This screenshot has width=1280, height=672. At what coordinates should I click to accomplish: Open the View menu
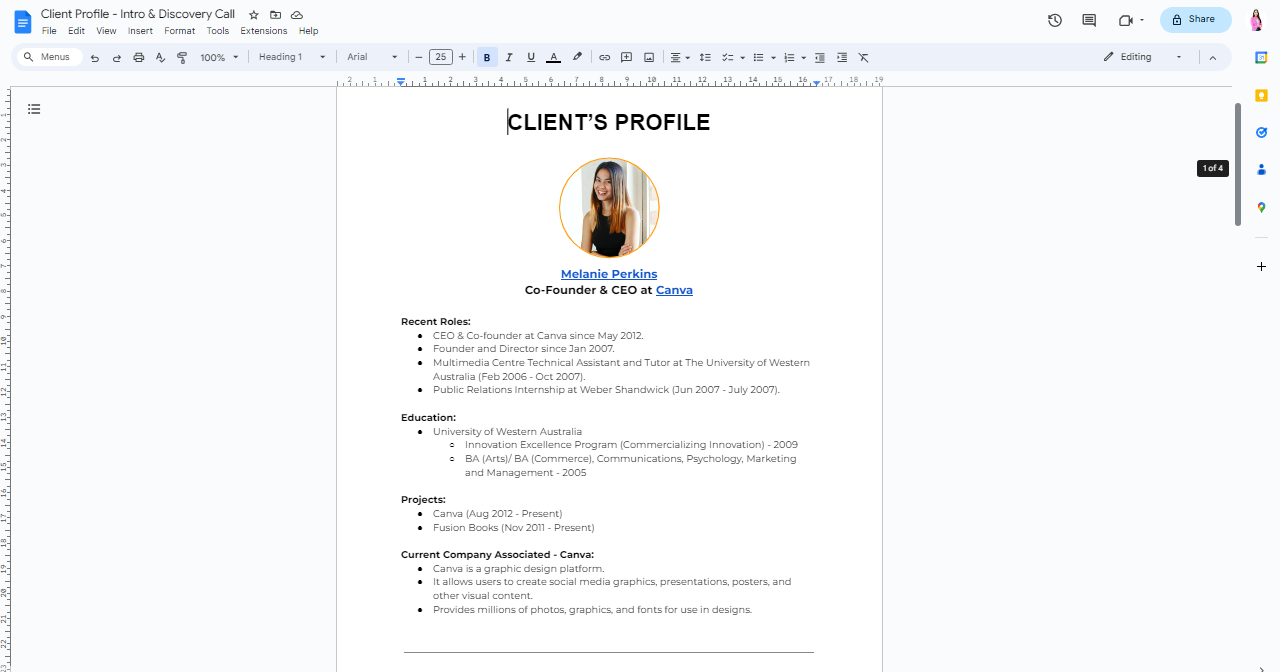click(106, 31)
